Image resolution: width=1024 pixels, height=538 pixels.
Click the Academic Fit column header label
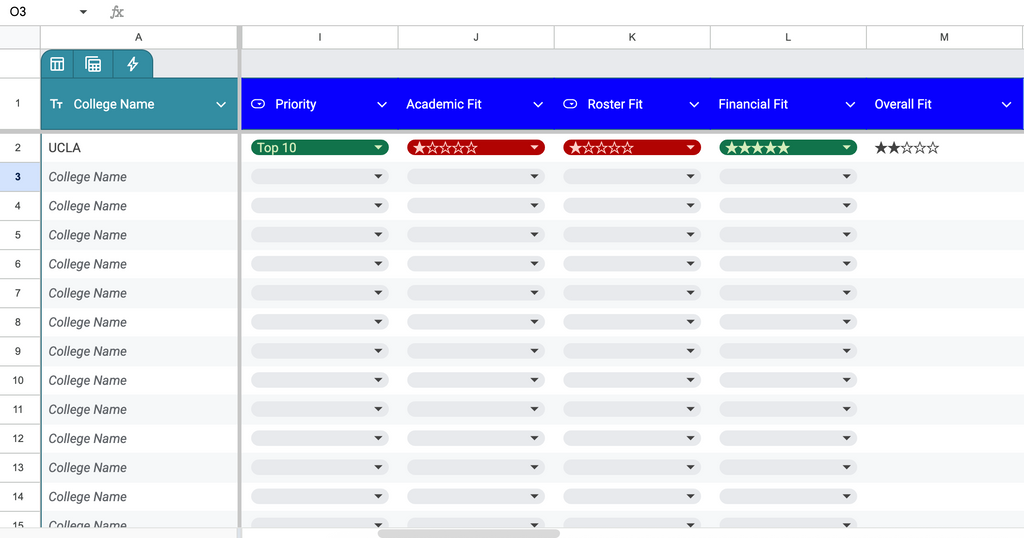point(443,104)
